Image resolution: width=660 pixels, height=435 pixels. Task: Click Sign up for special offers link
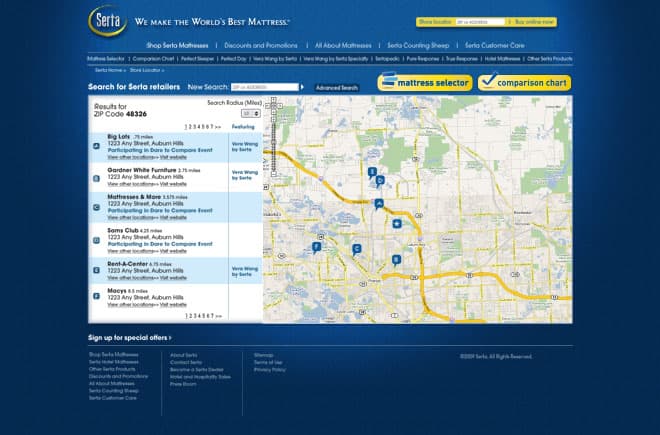pyautogui.click(x=130, y=338)
